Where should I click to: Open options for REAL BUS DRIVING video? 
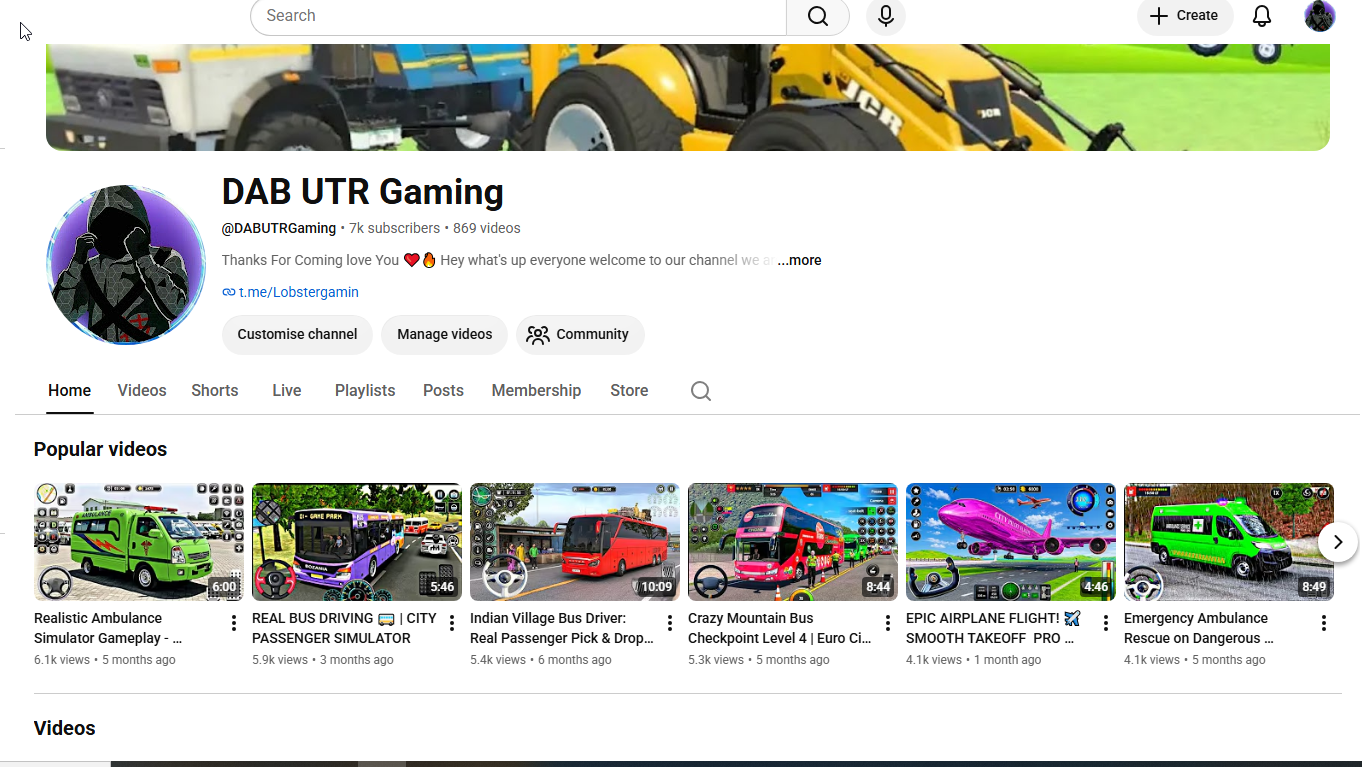tap(452, 623)
